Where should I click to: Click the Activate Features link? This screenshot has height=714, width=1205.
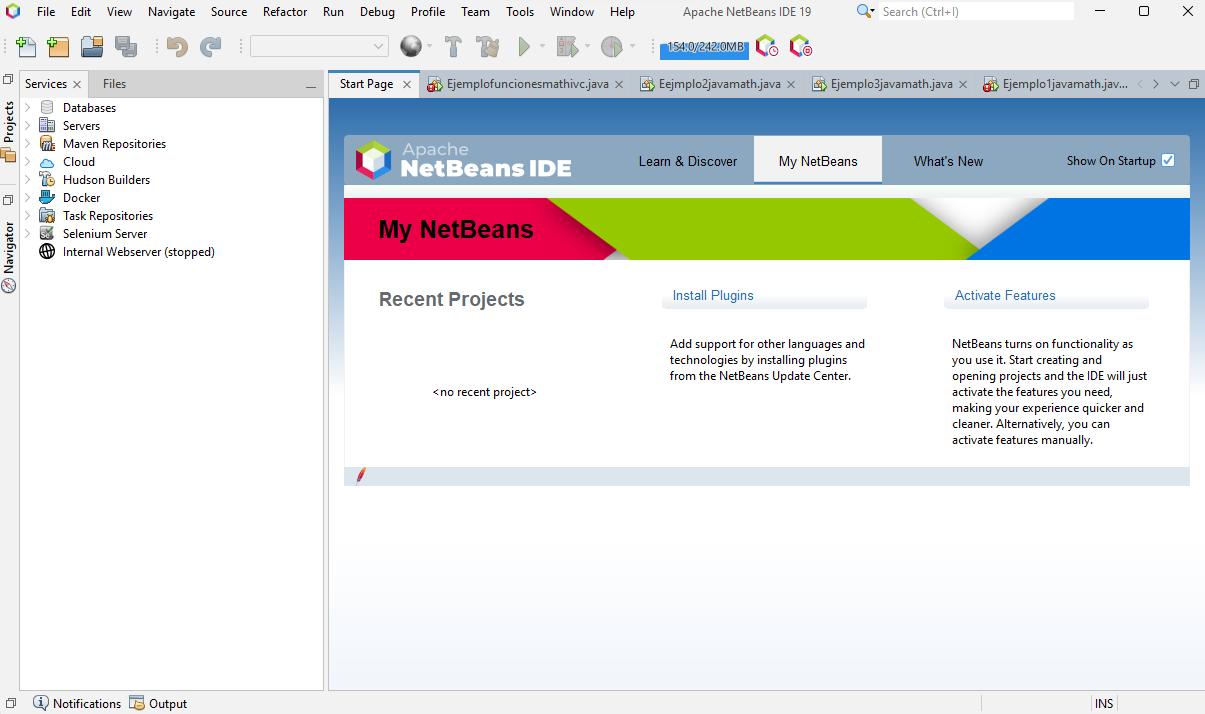1005,296
